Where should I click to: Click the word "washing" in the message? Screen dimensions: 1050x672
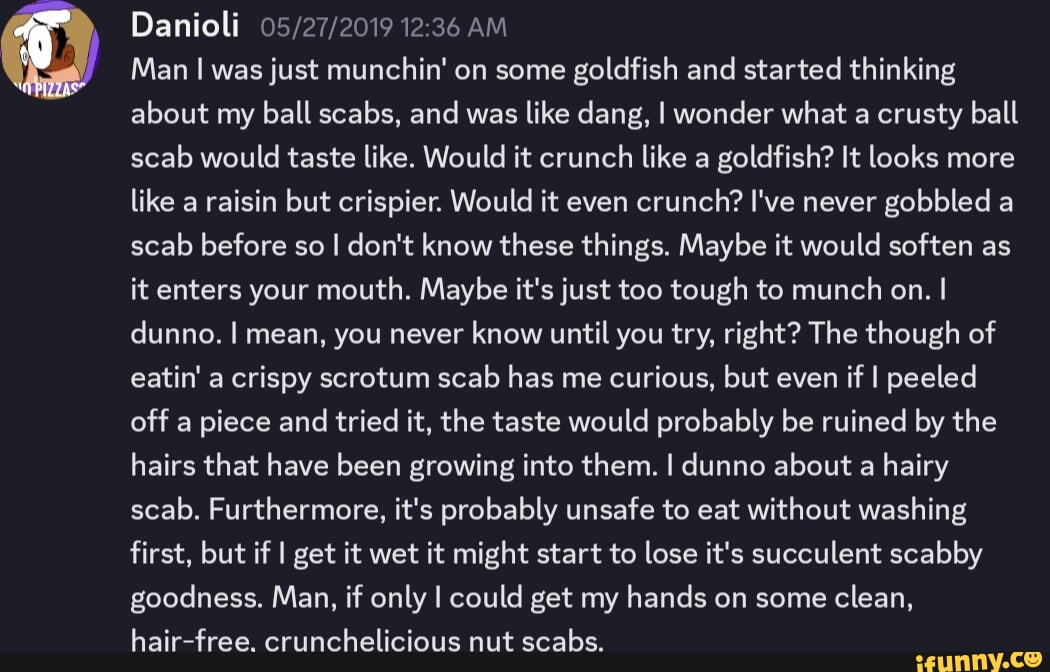point(907,510)
